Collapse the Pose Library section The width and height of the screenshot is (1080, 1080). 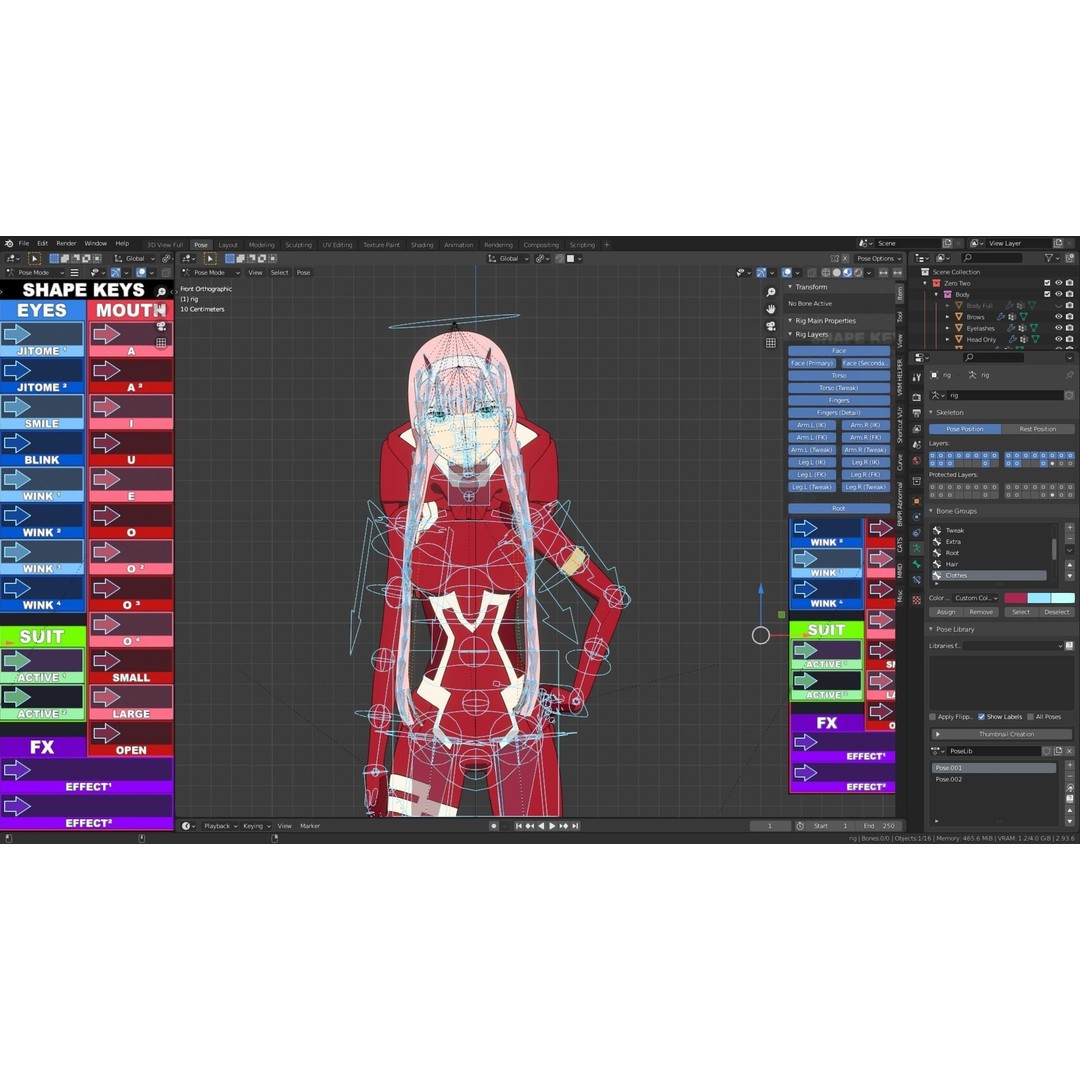[x=931, y=629]
